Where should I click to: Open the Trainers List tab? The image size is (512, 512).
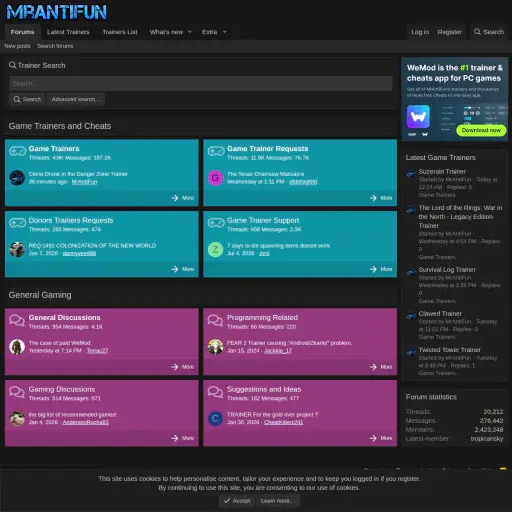pyautogui.click(x=120, y=32)
